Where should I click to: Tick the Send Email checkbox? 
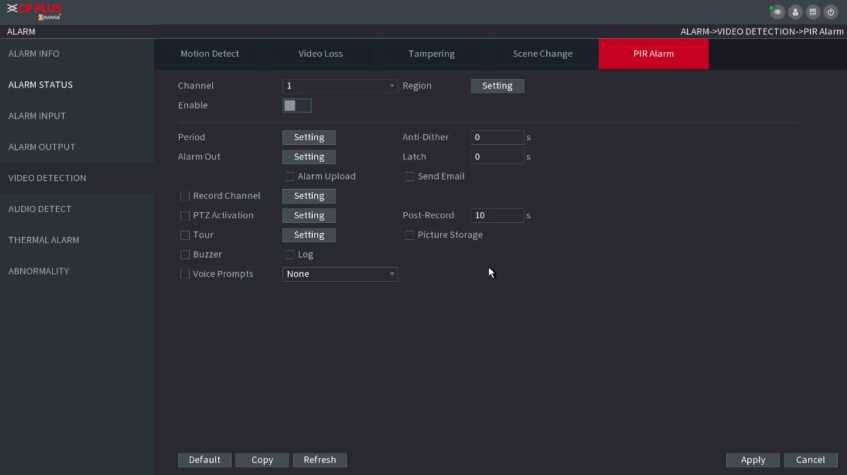(x=409, y=177)
